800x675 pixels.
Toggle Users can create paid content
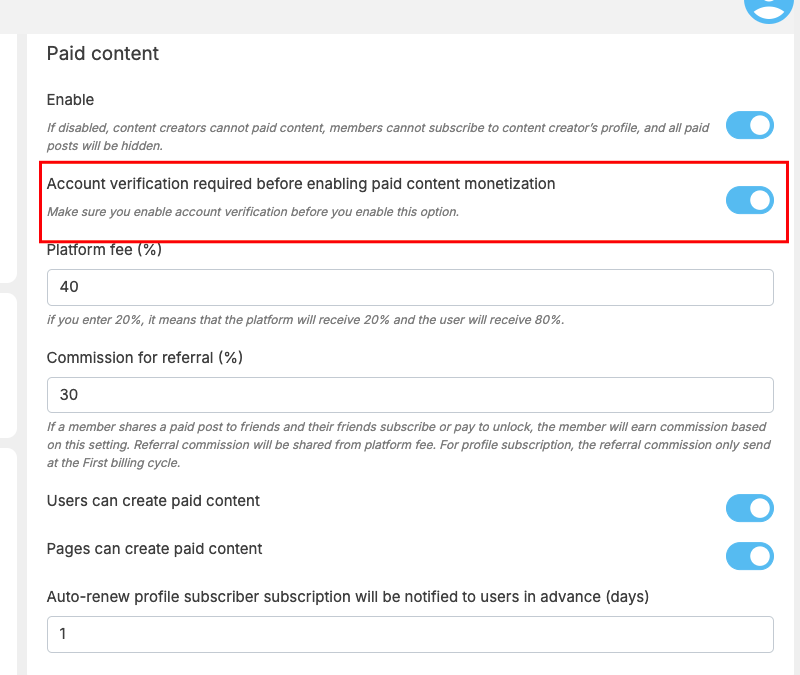(749, 508)
